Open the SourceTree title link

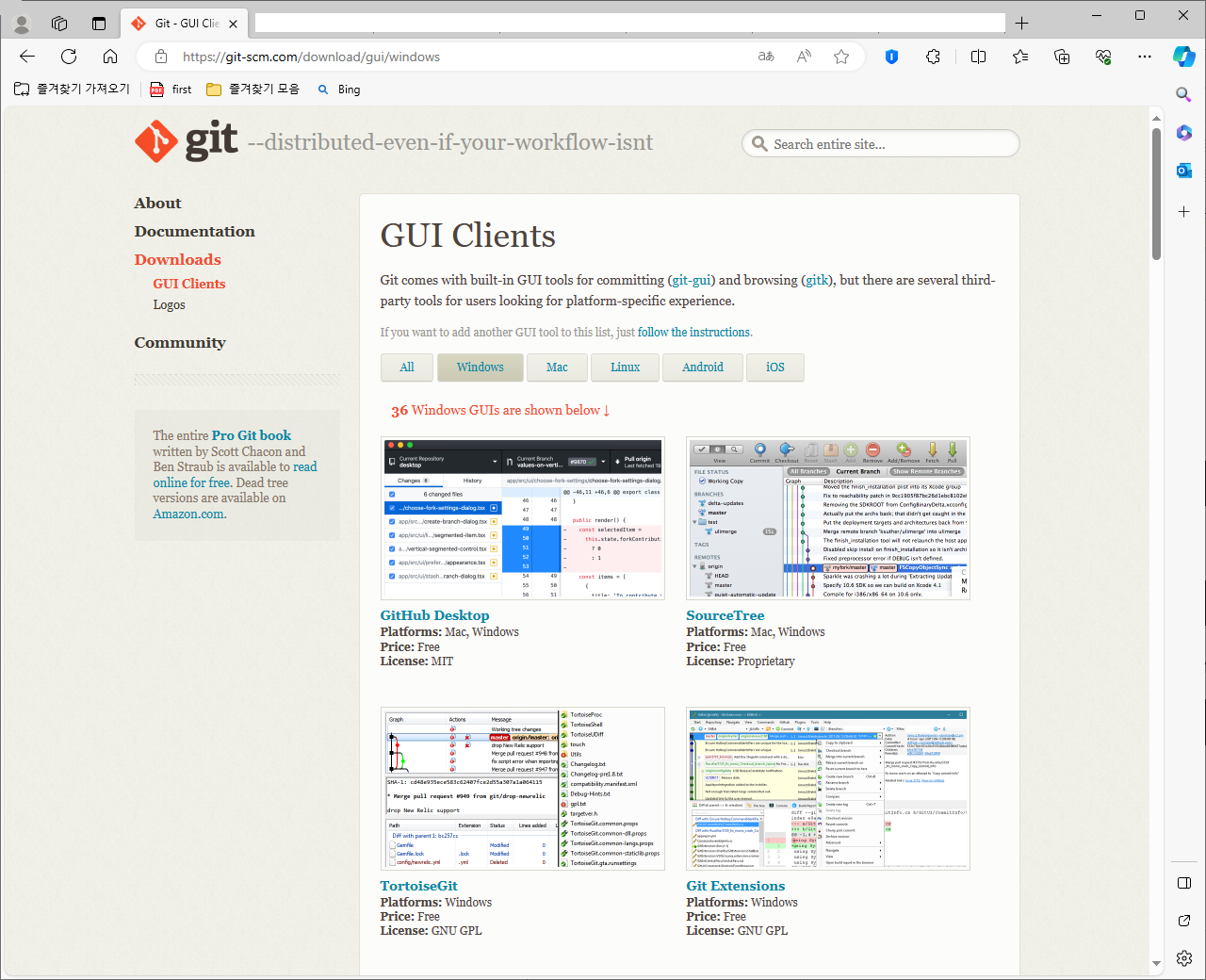pyautogui.click(x=725, y=615)
